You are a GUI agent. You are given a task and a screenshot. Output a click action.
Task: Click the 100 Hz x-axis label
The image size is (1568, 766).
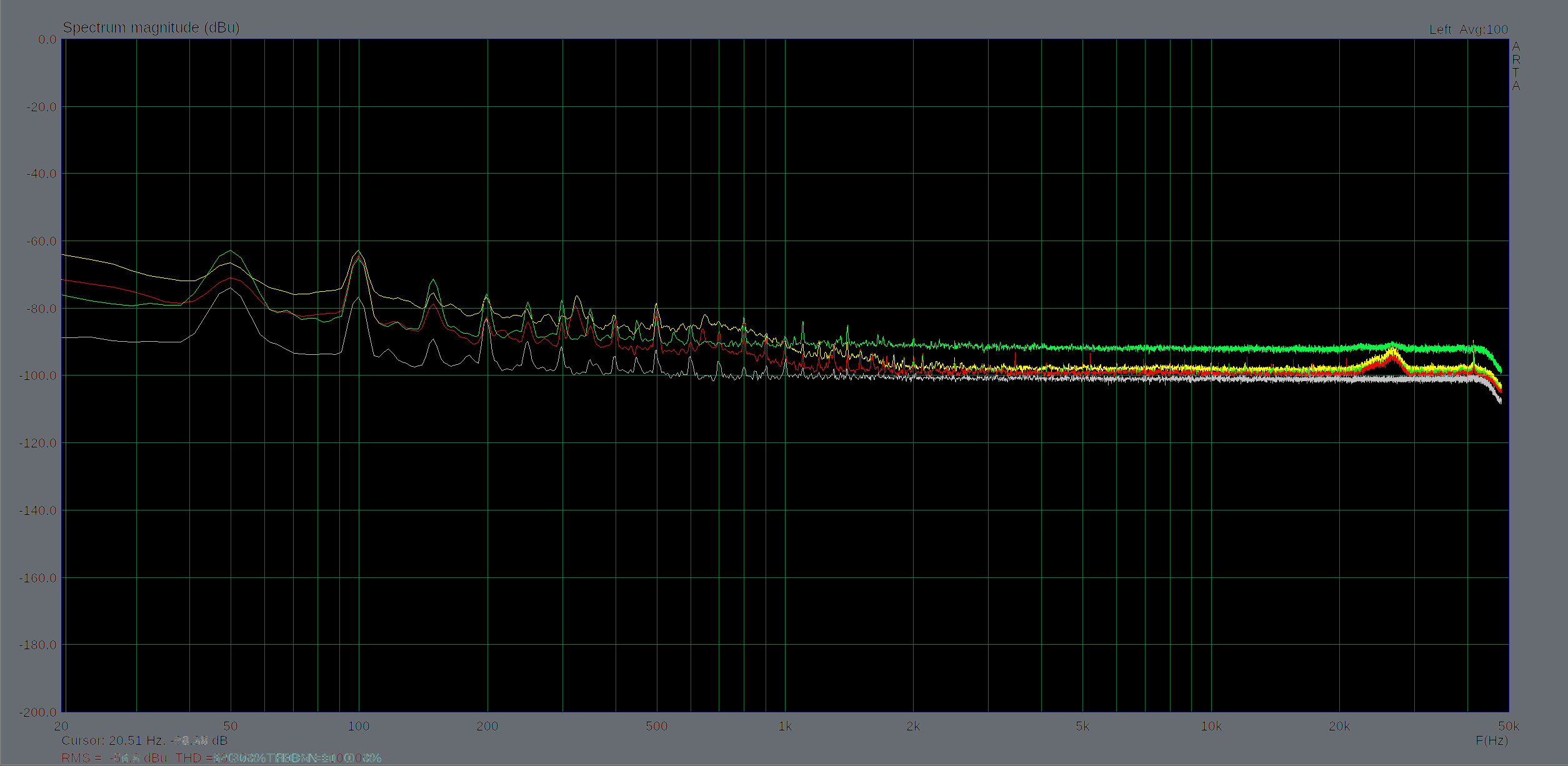pyautogui.click(x=359, y=726)
